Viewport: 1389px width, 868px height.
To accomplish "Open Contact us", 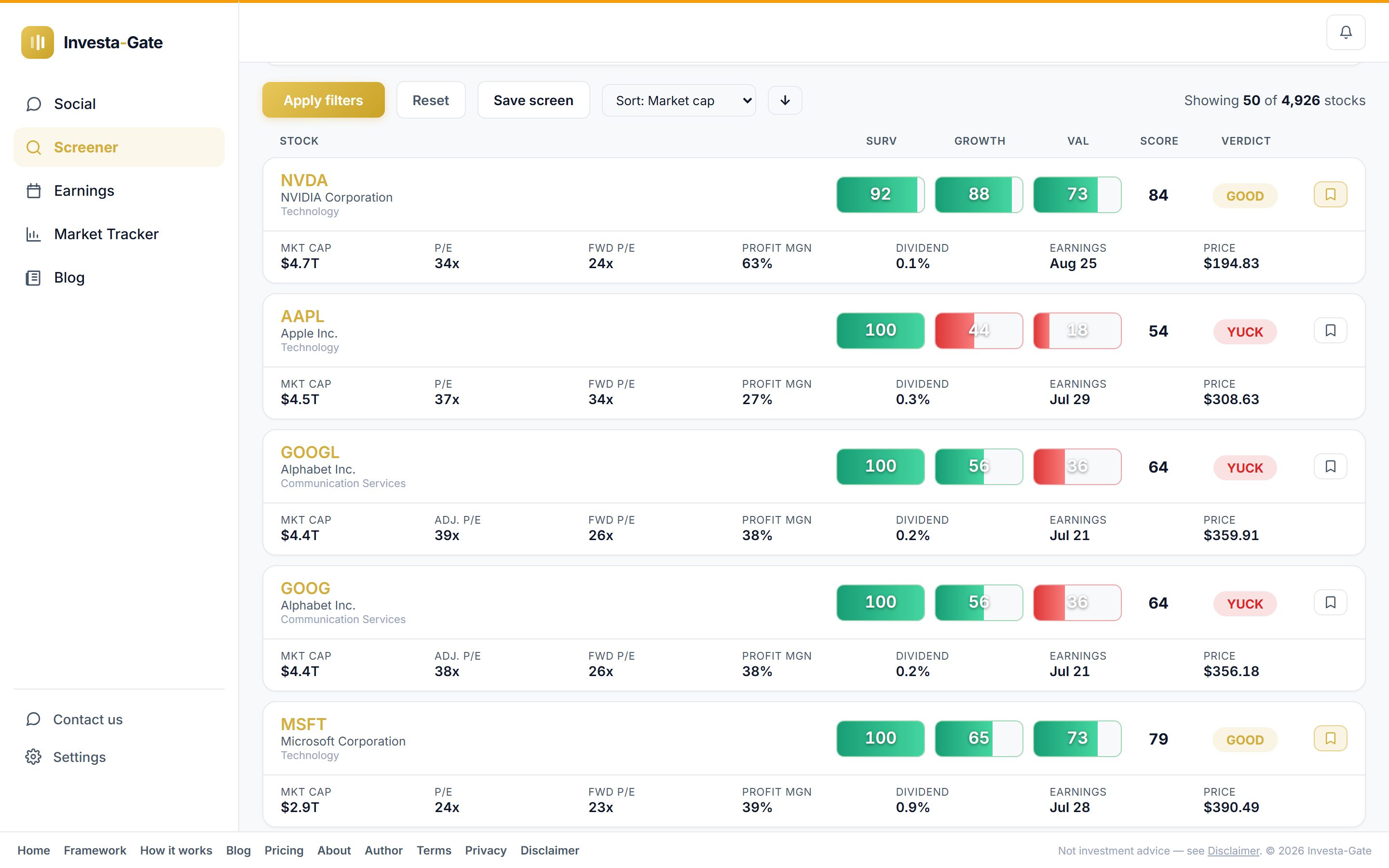I will pos(119,719).
